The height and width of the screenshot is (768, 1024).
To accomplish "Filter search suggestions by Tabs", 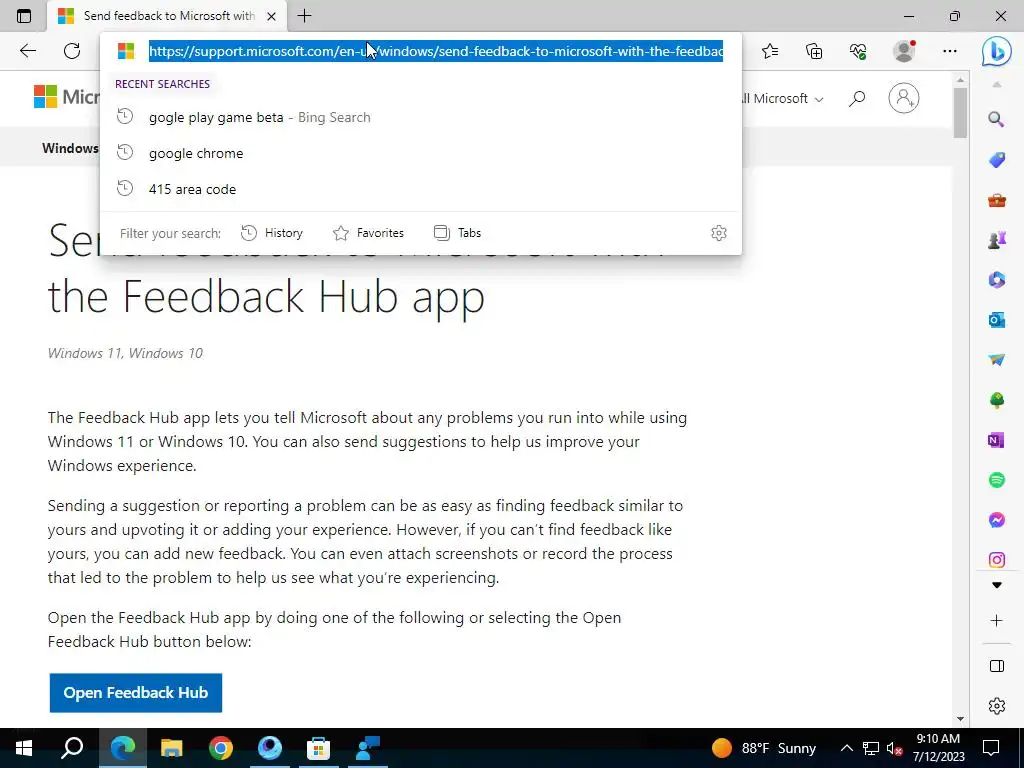I will point(457,233).
